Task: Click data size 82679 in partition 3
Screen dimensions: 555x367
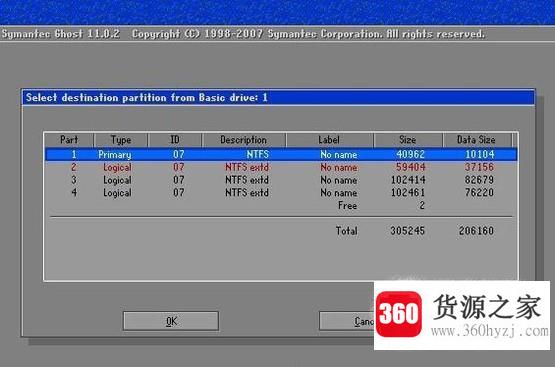Action: click(479, 180)
